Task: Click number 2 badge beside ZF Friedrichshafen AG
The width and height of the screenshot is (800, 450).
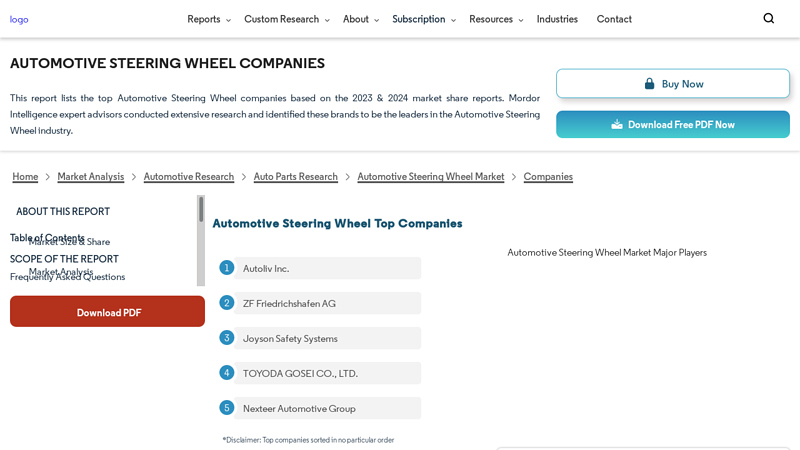Action: pos(227,303)
